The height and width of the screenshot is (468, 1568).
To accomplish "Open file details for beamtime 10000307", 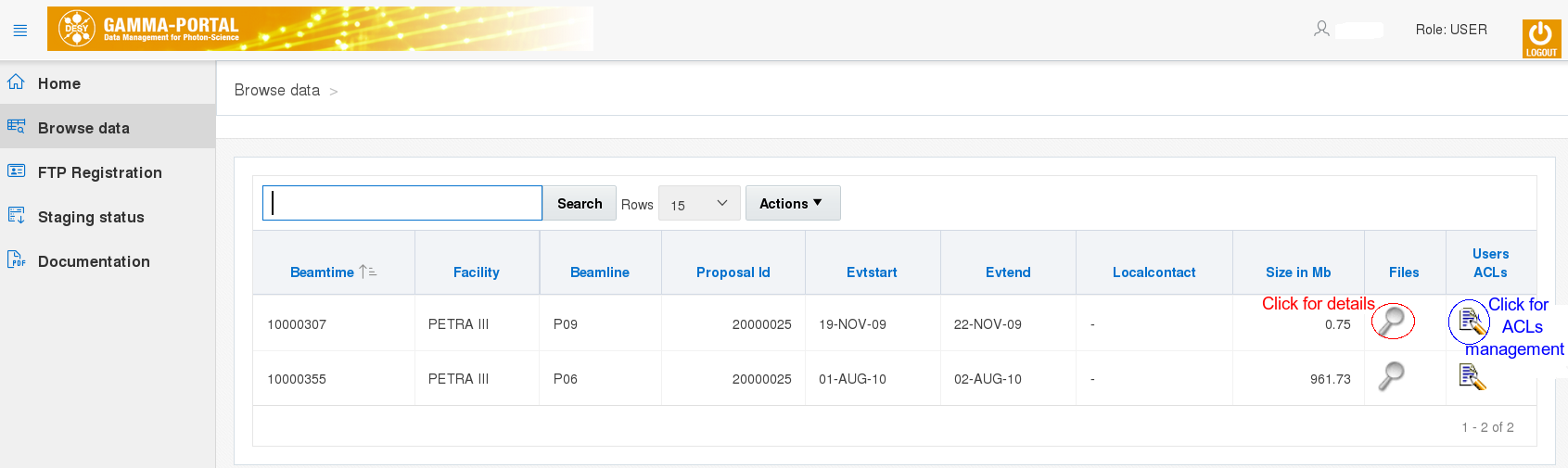I will [x=1392, y=321].
